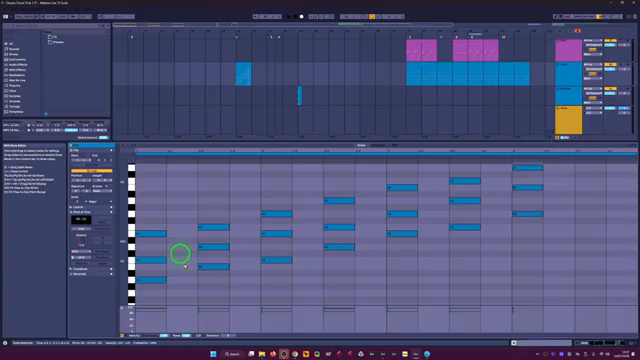The image size is (640, 360).
Task: Toggle the highlighted Loop switch in control bar
Action: [x=372, y=17]
